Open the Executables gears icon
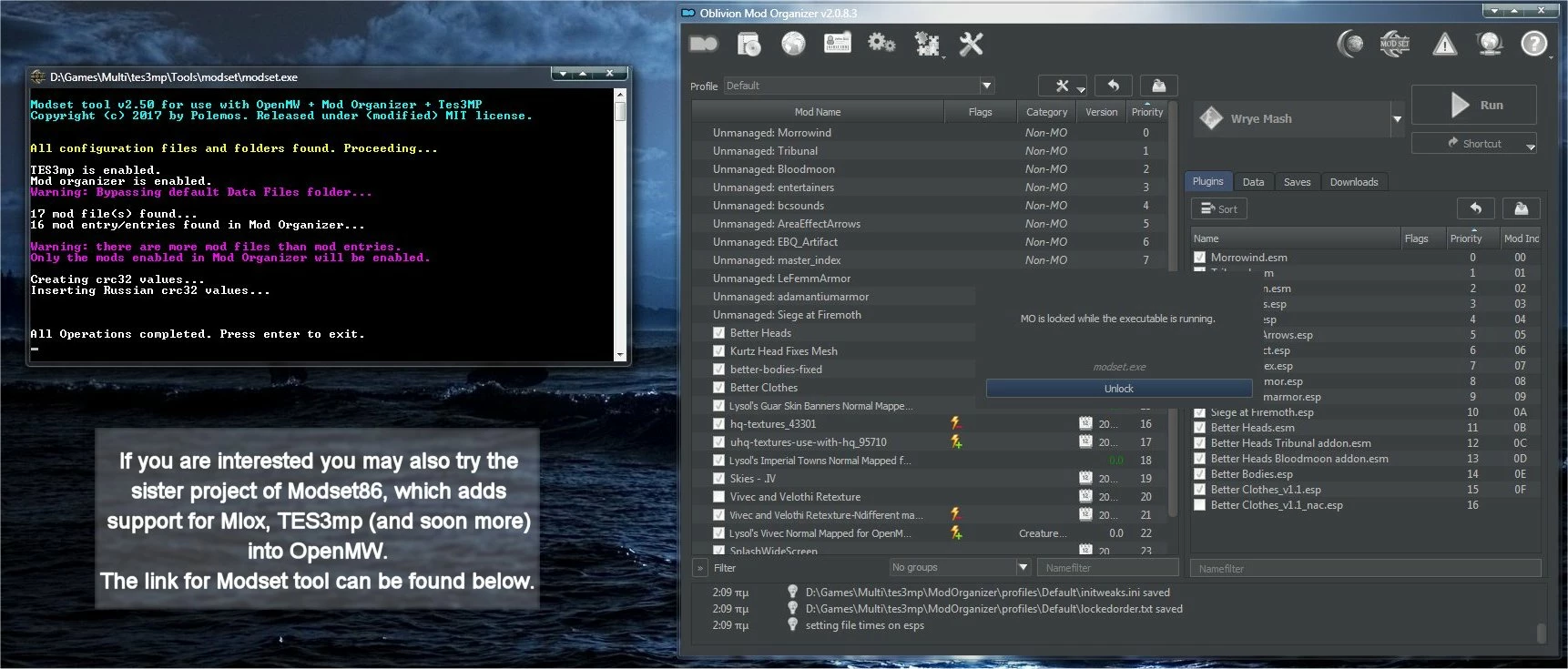The image size is (1568, 669). tap(881, 43)
